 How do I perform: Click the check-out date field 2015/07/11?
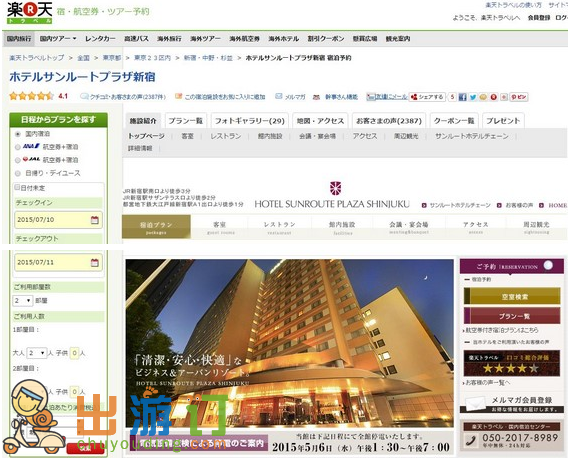(x=58, y=263)
